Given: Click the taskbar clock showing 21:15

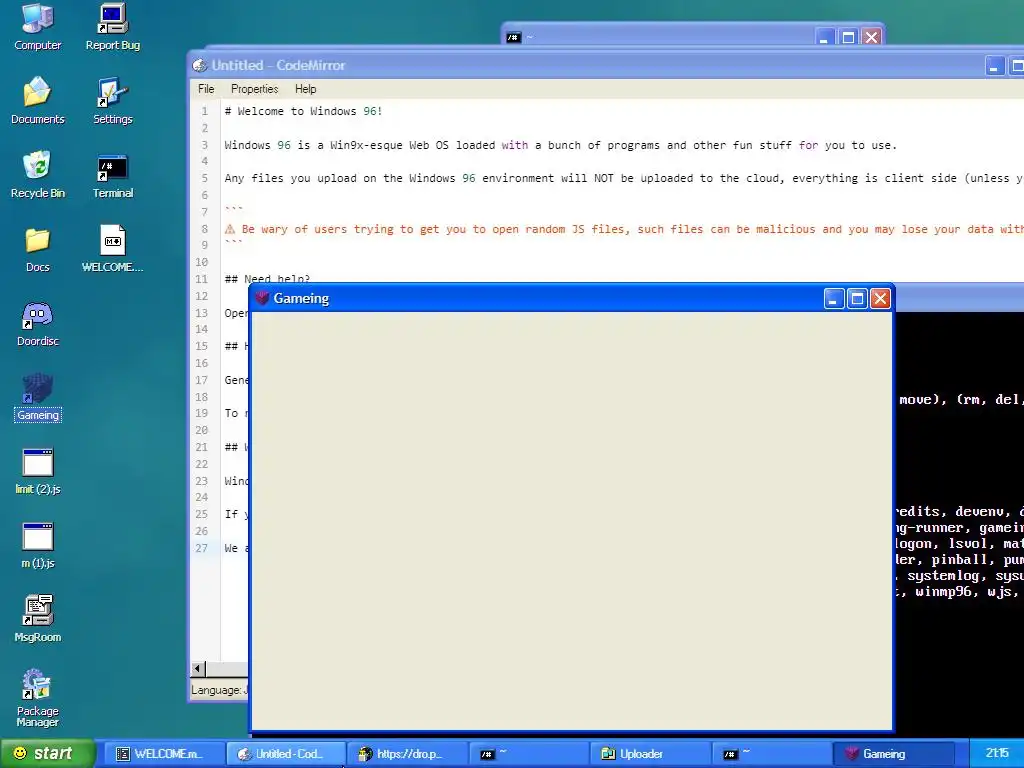Looking at the screenshot, I should (997, 753).
